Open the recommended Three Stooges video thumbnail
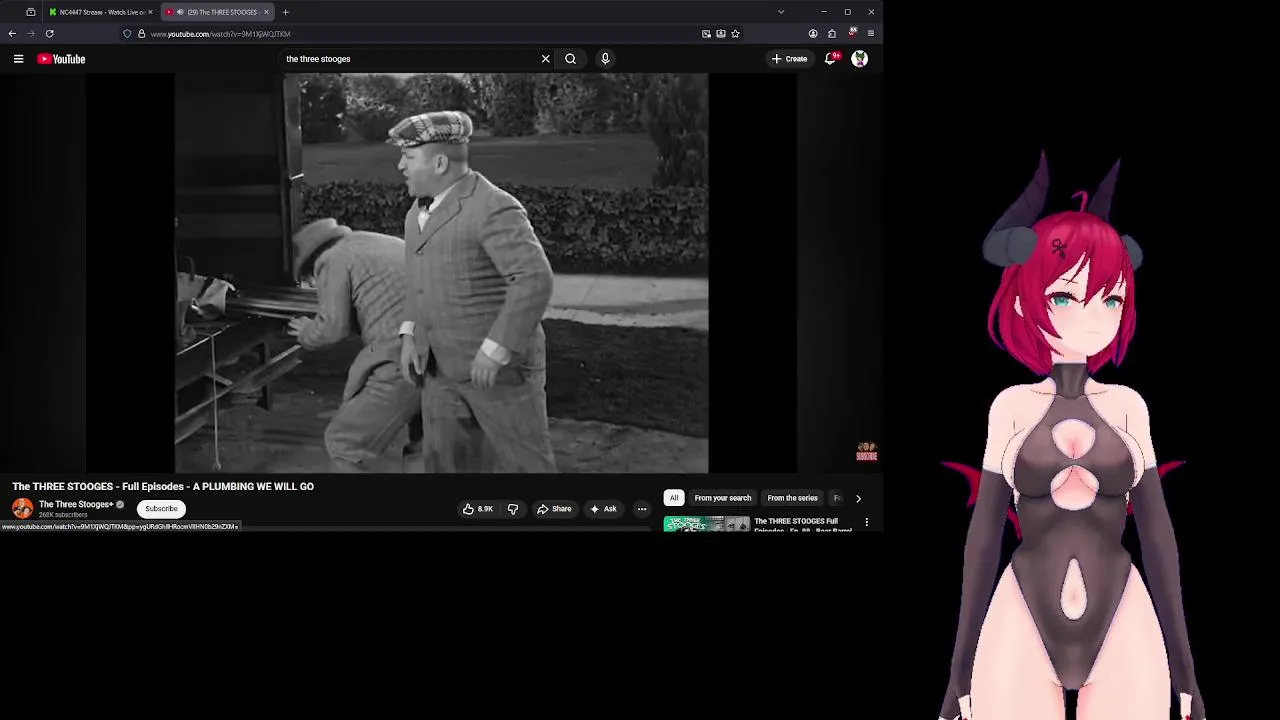The height and width of the screenshot is (720, 1280). pyautogui.click(x=706, y=524)
